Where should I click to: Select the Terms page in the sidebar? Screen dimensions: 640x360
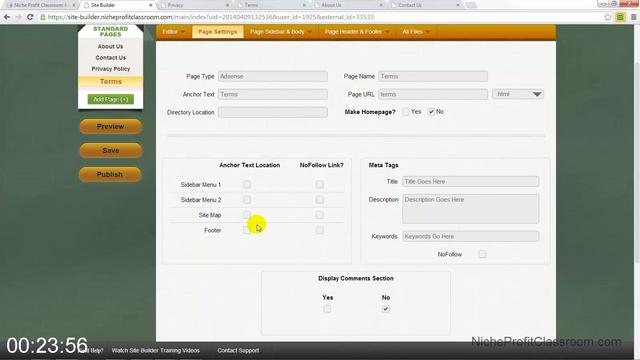coord(110,82)
